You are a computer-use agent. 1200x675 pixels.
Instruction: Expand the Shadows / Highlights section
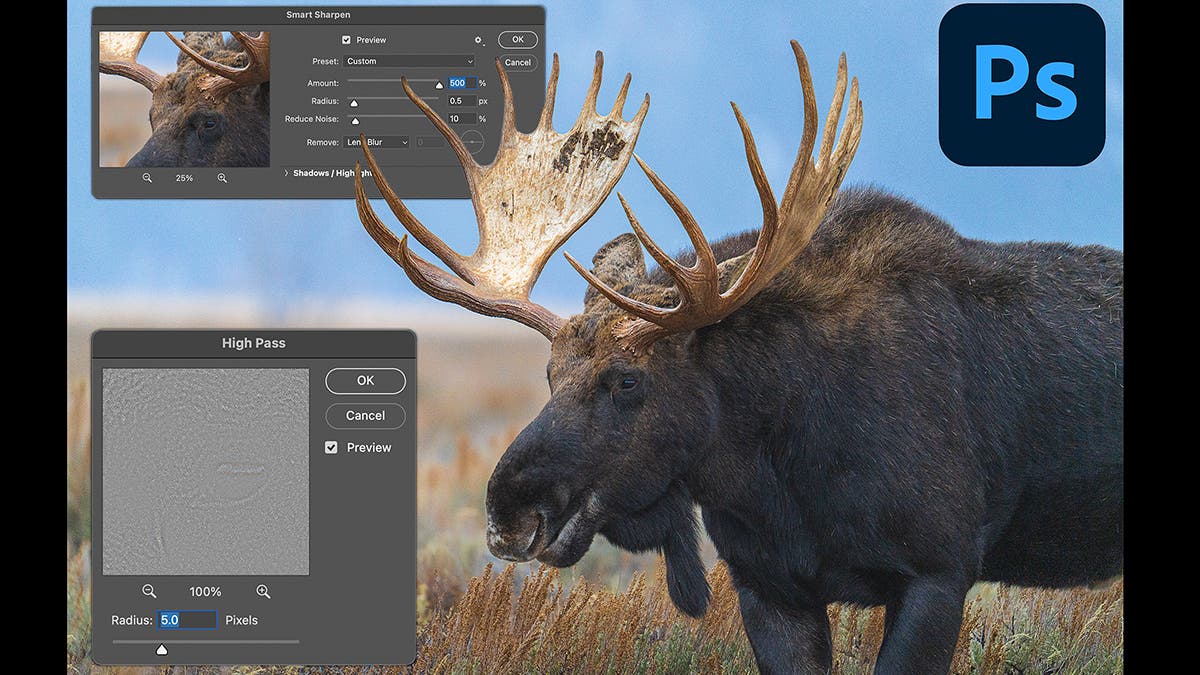(x=286, y=173)
